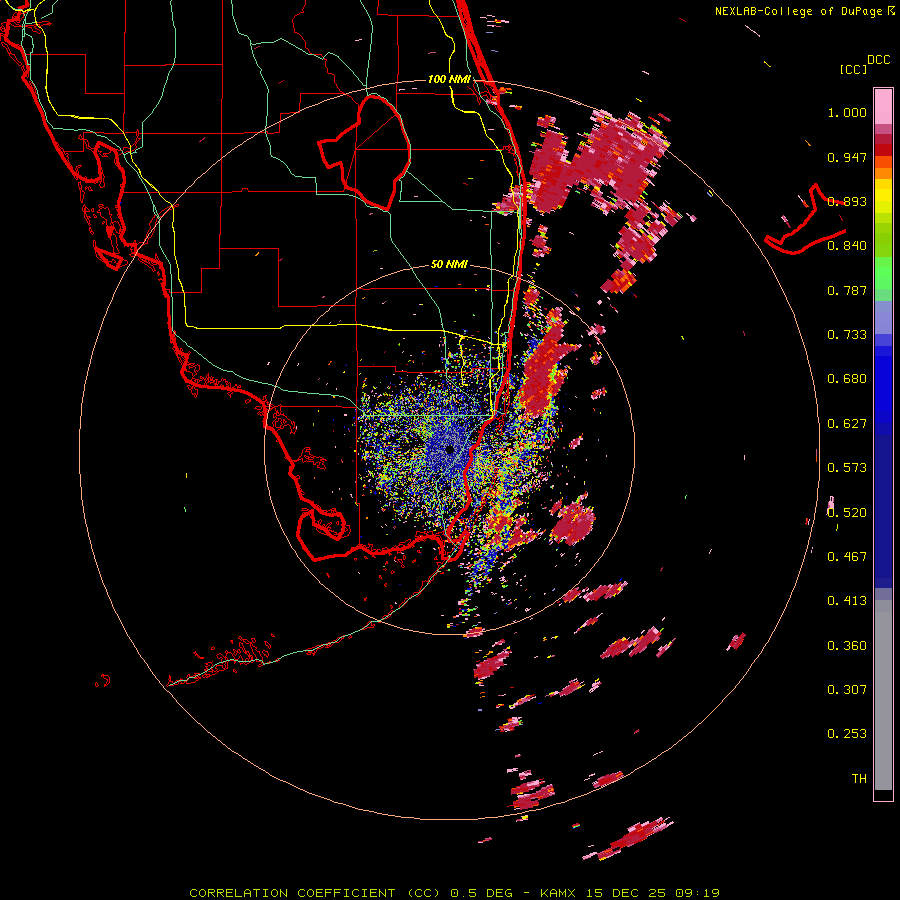900x900 pixels.
Task: Click the 0.413 scale value
Action: click(847, 601)
